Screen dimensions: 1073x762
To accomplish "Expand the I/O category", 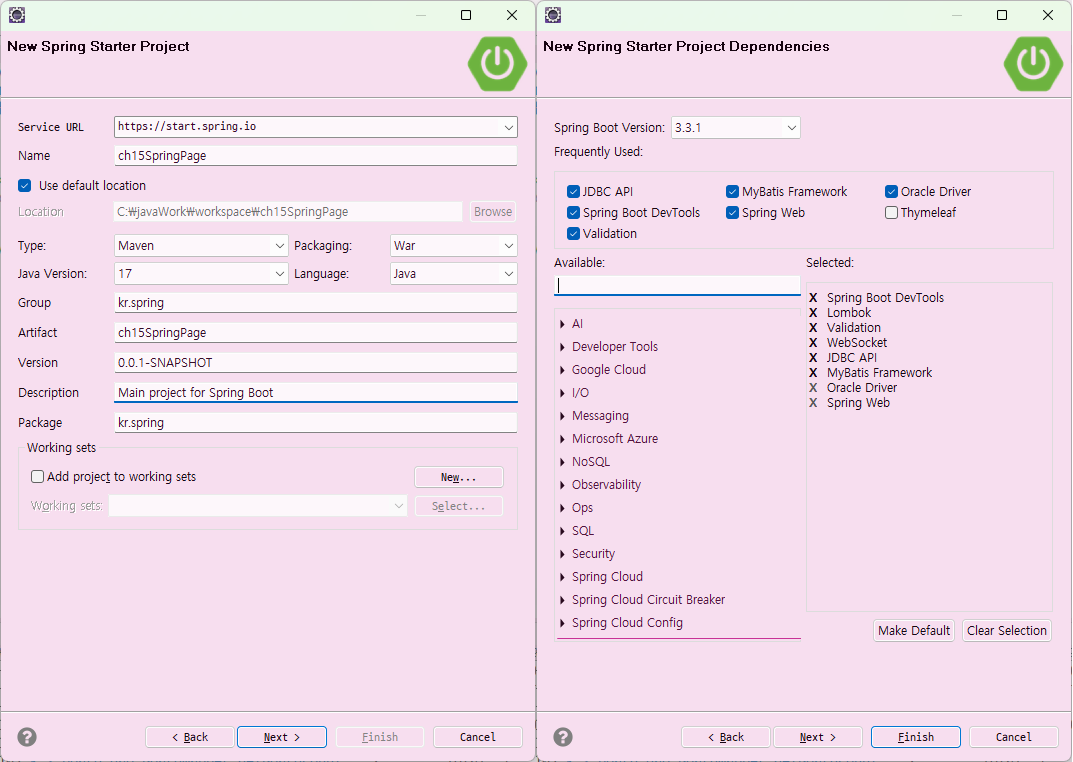I will [563, 393].
